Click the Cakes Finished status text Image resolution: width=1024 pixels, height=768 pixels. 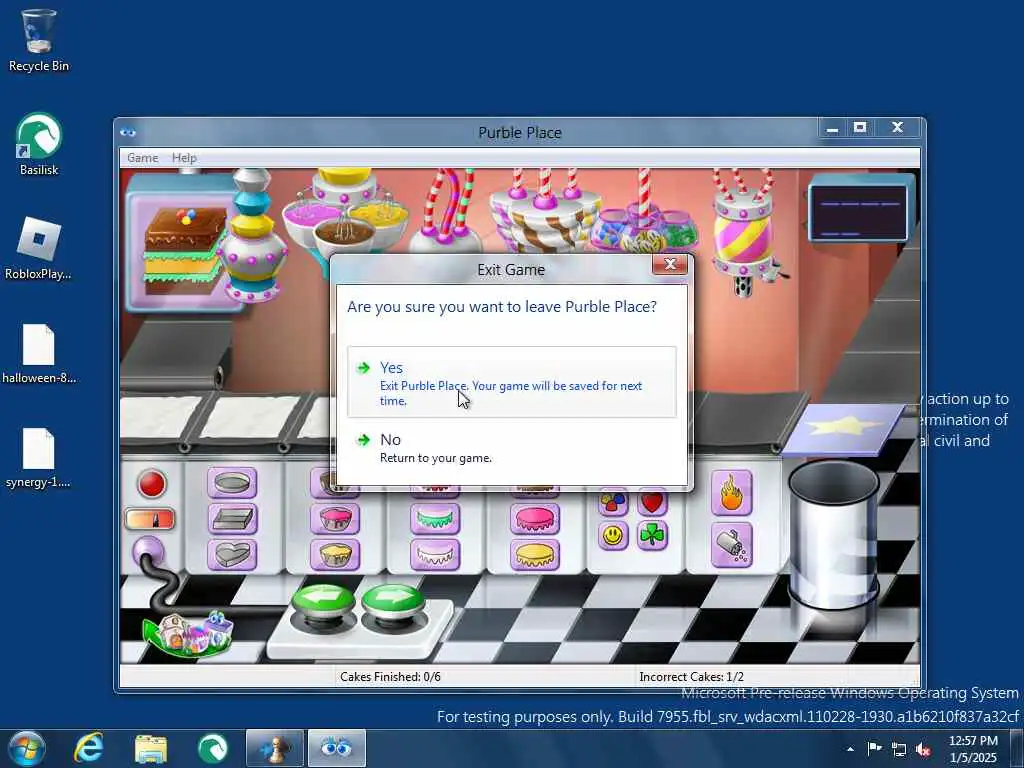click(390, 677)
